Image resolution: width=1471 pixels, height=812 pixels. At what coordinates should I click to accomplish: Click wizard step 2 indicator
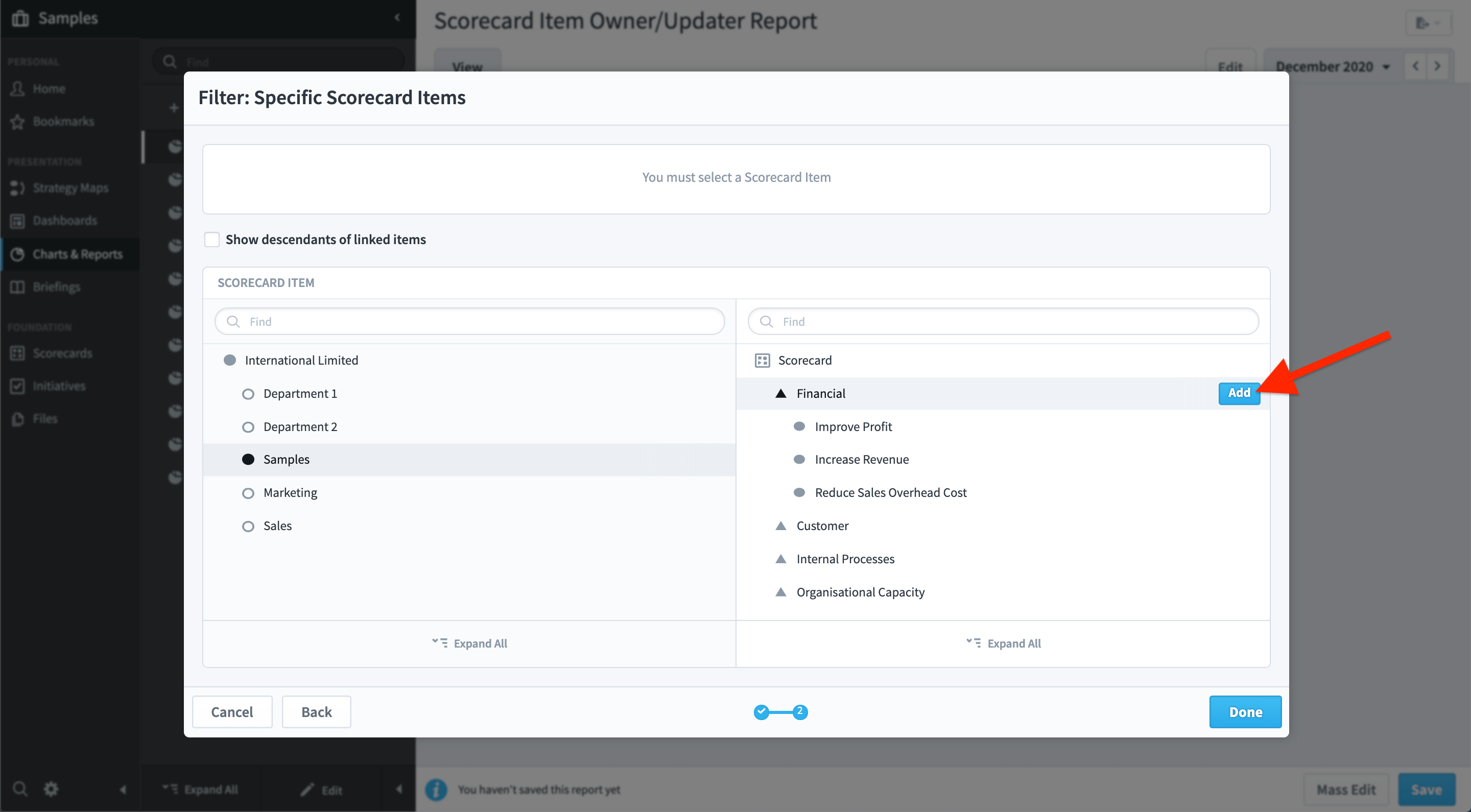800,711
